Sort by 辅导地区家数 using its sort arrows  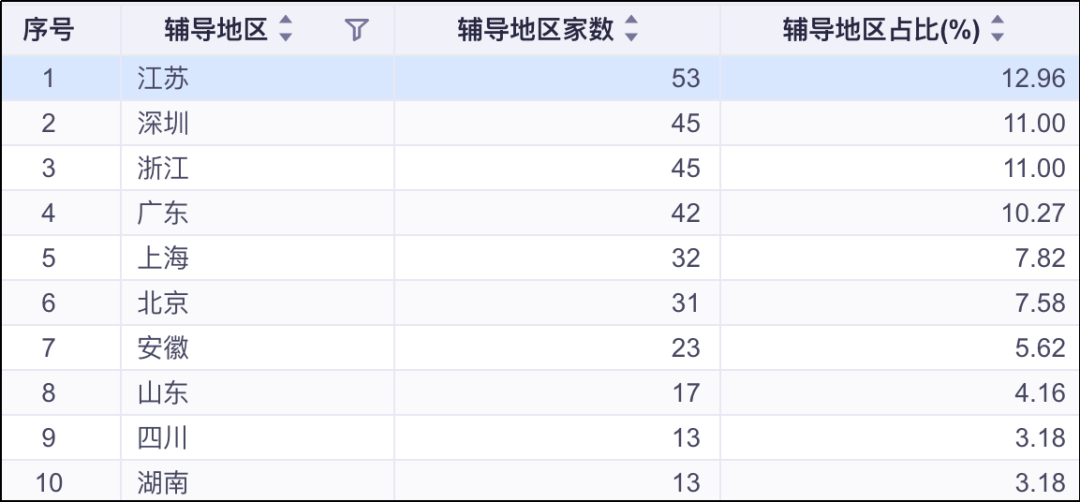coord(631,31)
